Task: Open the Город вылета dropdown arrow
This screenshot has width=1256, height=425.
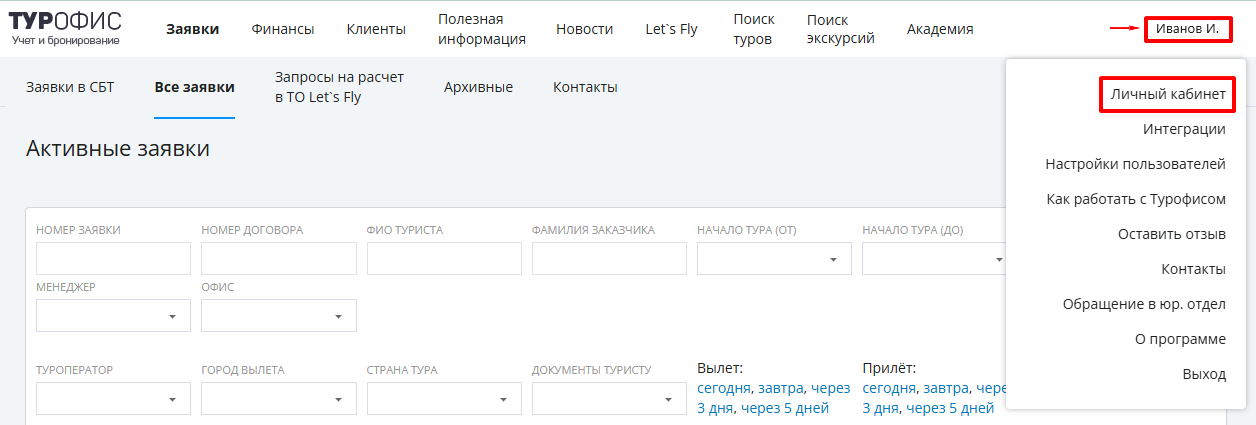Action: coord(338,400)
